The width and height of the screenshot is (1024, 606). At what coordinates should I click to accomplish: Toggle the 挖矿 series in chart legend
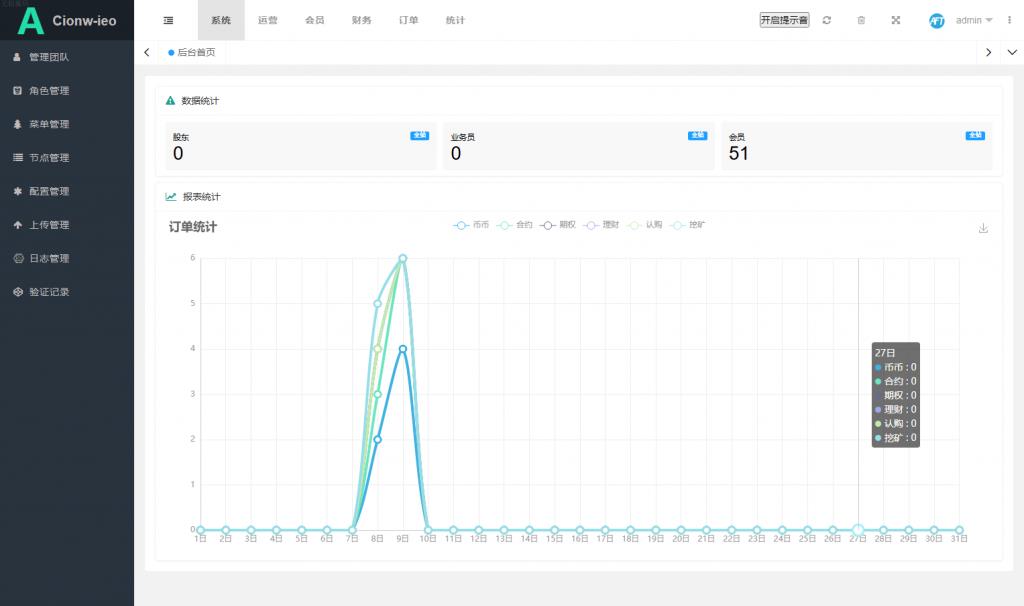tap(688, 225)
